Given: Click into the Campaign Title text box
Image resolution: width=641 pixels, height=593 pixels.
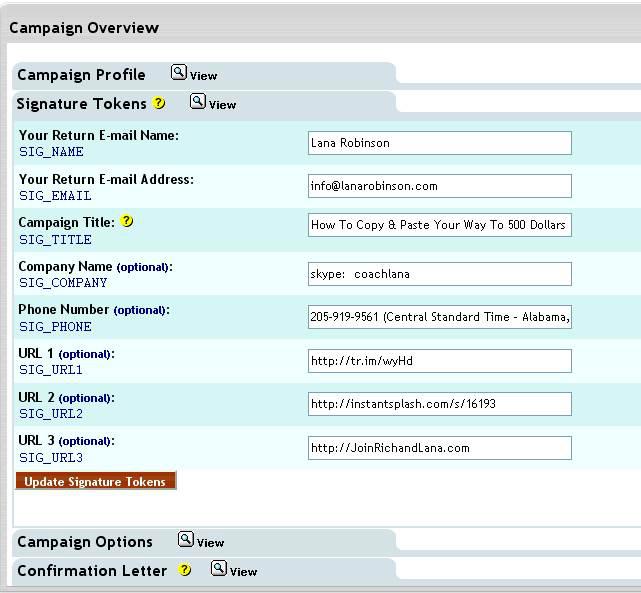Looking at the screenshot, I should [x=439, y=225].
